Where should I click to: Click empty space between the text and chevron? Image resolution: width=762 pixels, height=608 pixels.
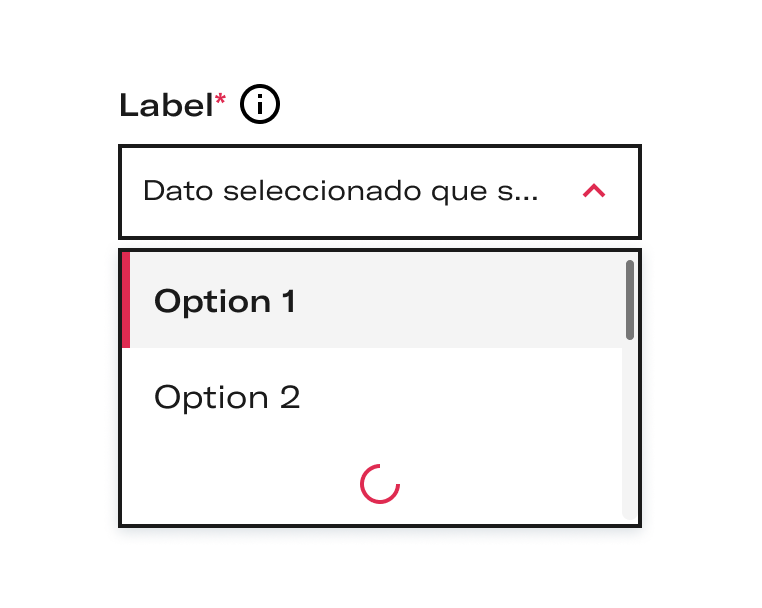(x=560, y=191)
